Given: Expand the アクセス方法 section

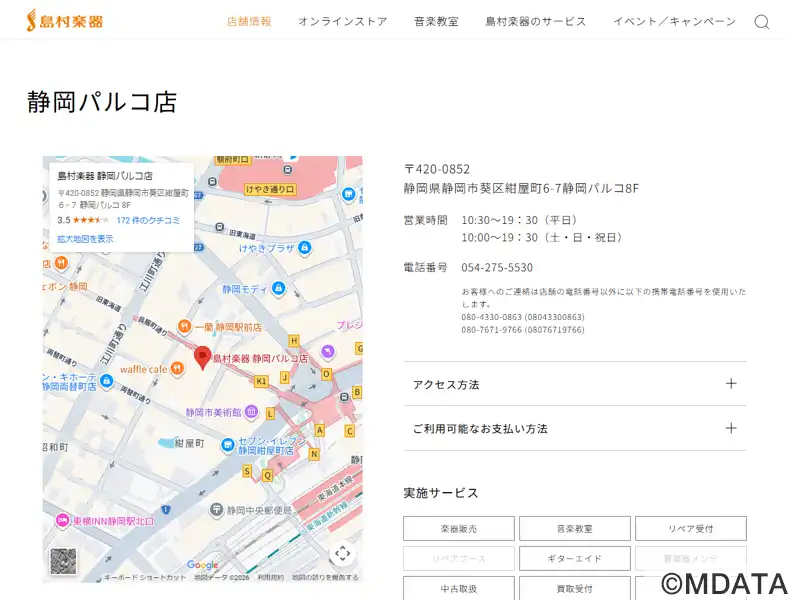Looking at the screenshot, I should click(574, 384).
